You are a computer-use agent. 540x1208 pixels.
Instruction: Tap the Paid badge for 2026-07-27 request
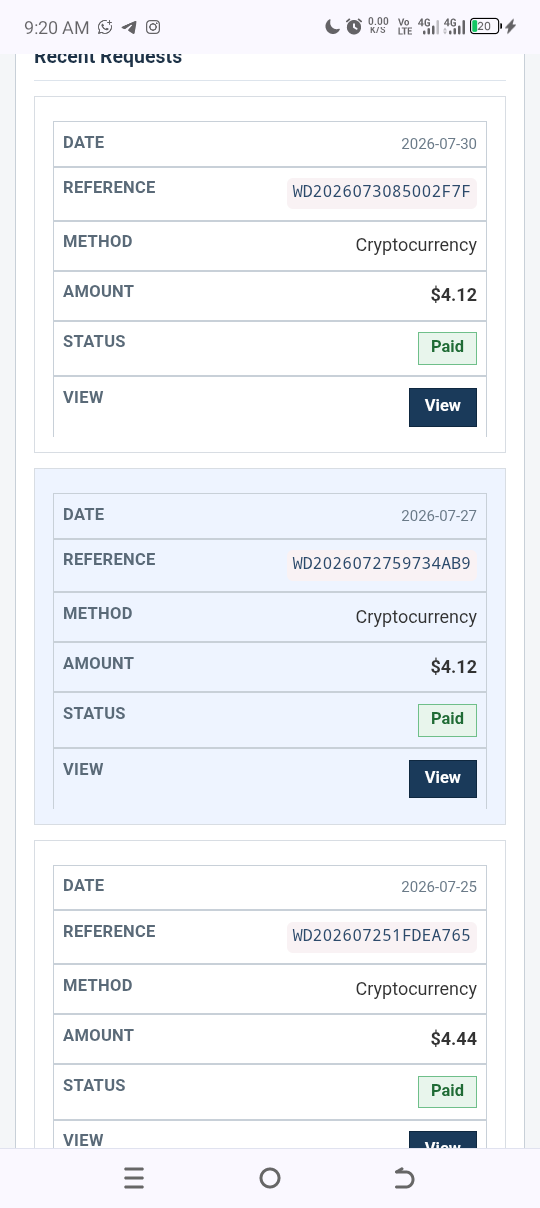tap(447, 720)
